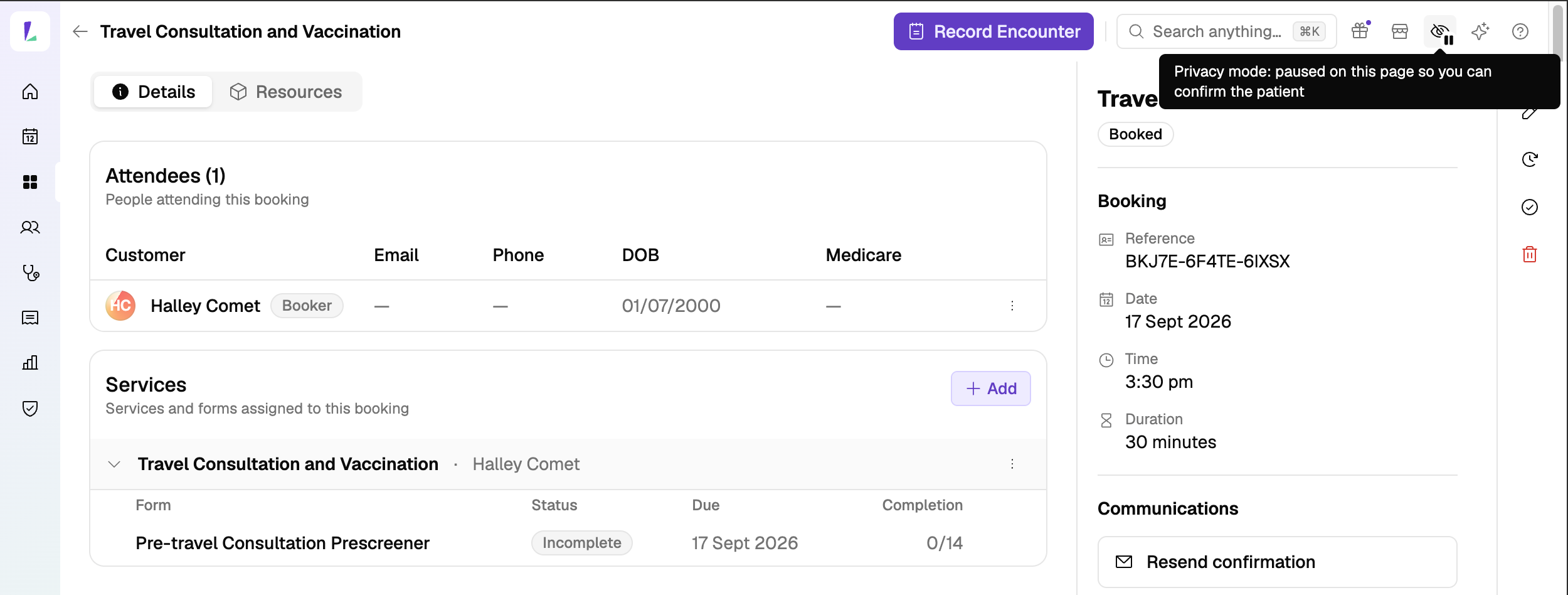Click the 0/14 completion value
This screenshot has height=595, width=1568.
(x=945, y=543)
